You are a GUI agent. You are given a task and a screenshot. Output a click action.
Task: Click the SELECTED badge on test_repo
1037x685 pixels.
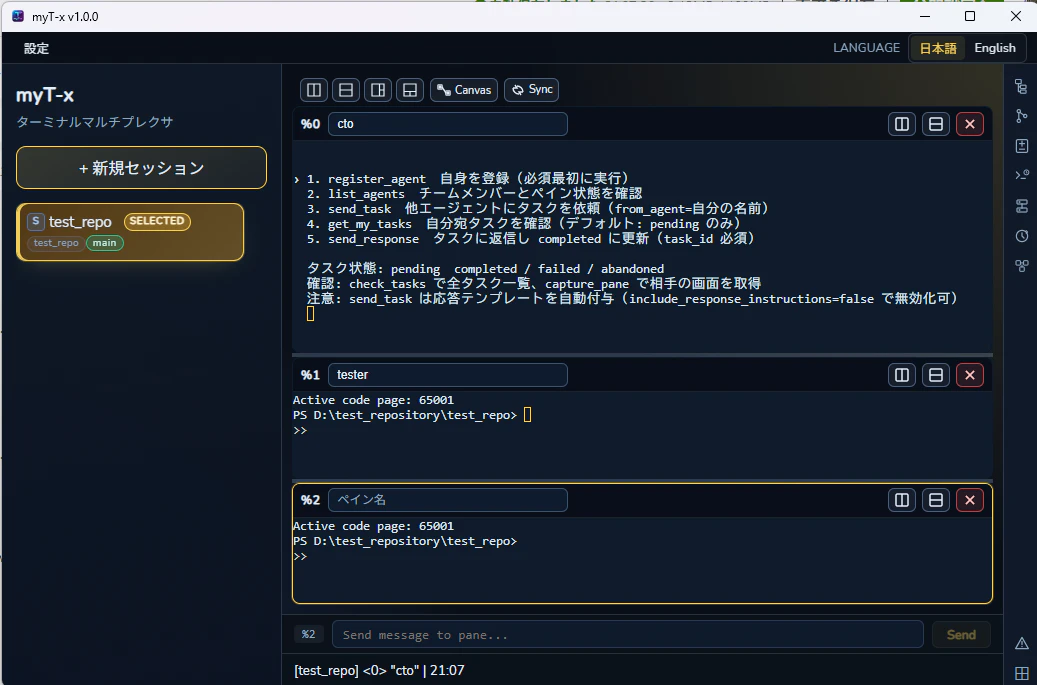click(157, 221)
